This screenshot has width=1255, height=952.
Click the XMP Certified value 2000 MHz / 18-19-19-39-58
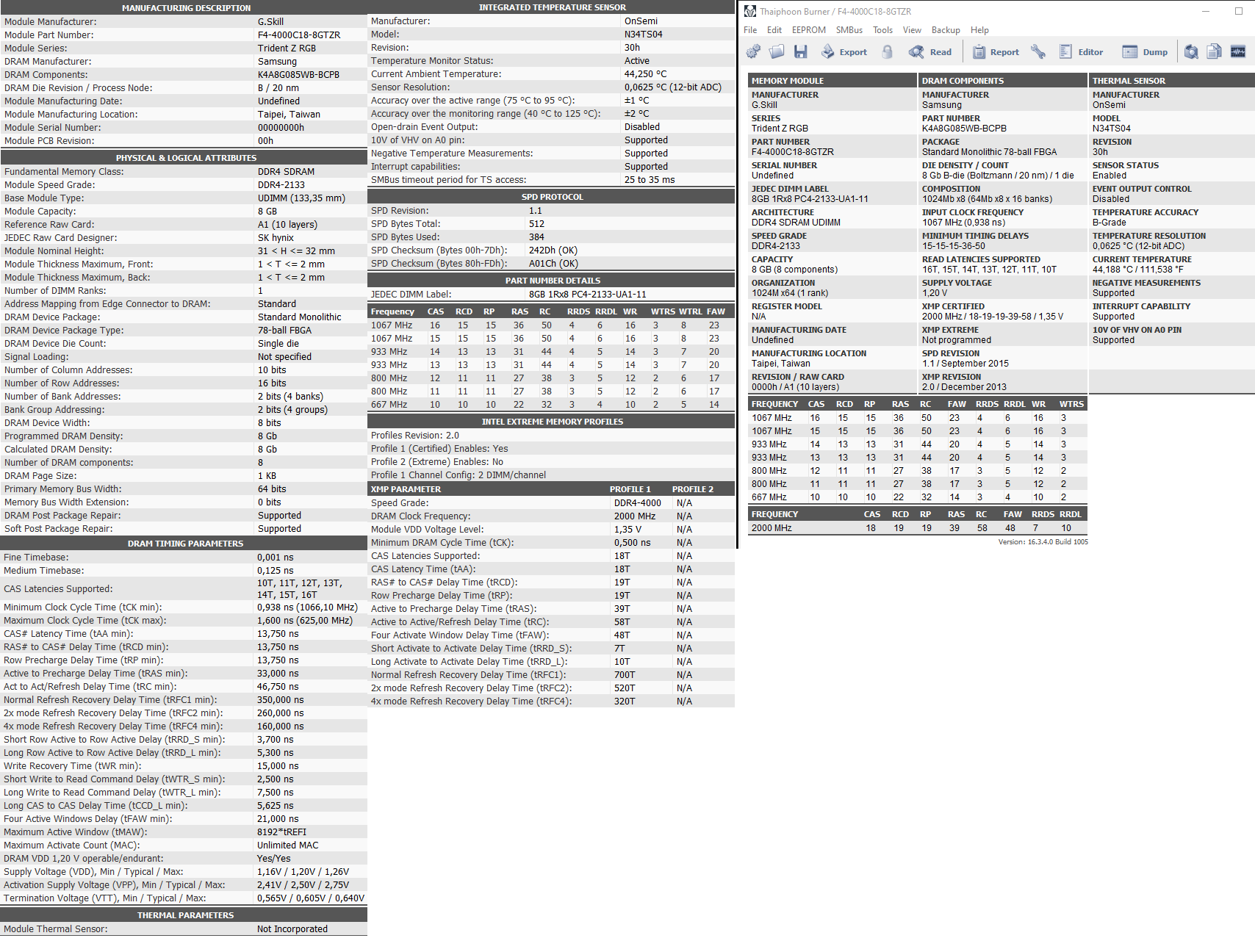tap(992, 317)
